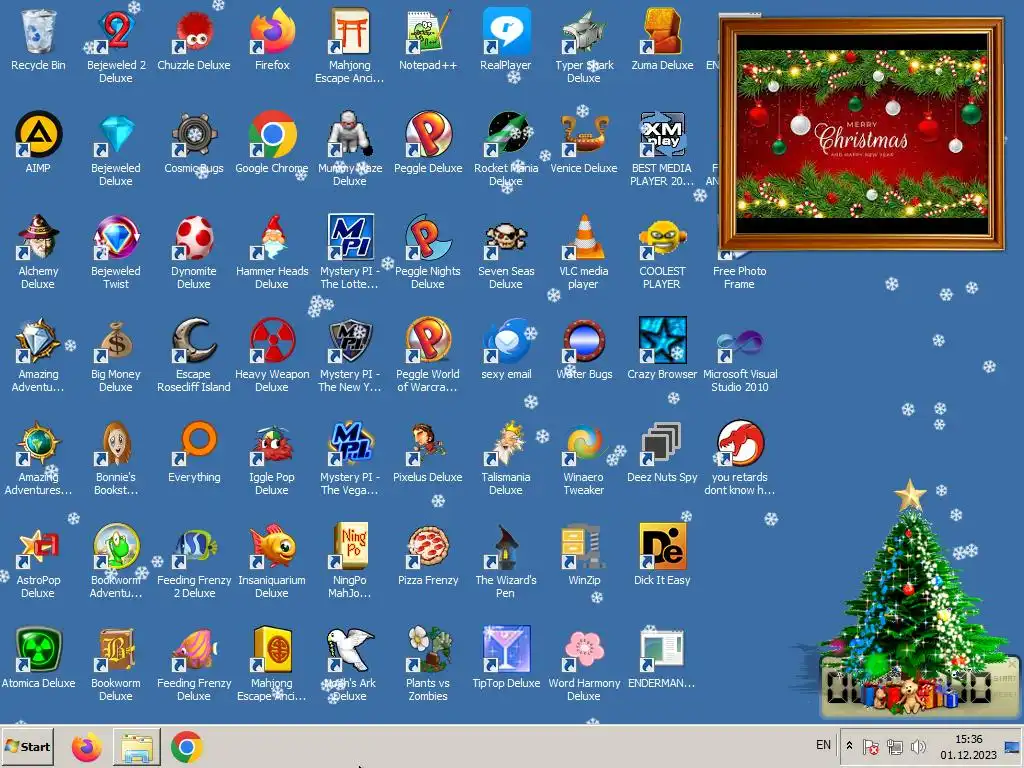Open the volume speaker tray icon

coord(918,746)
